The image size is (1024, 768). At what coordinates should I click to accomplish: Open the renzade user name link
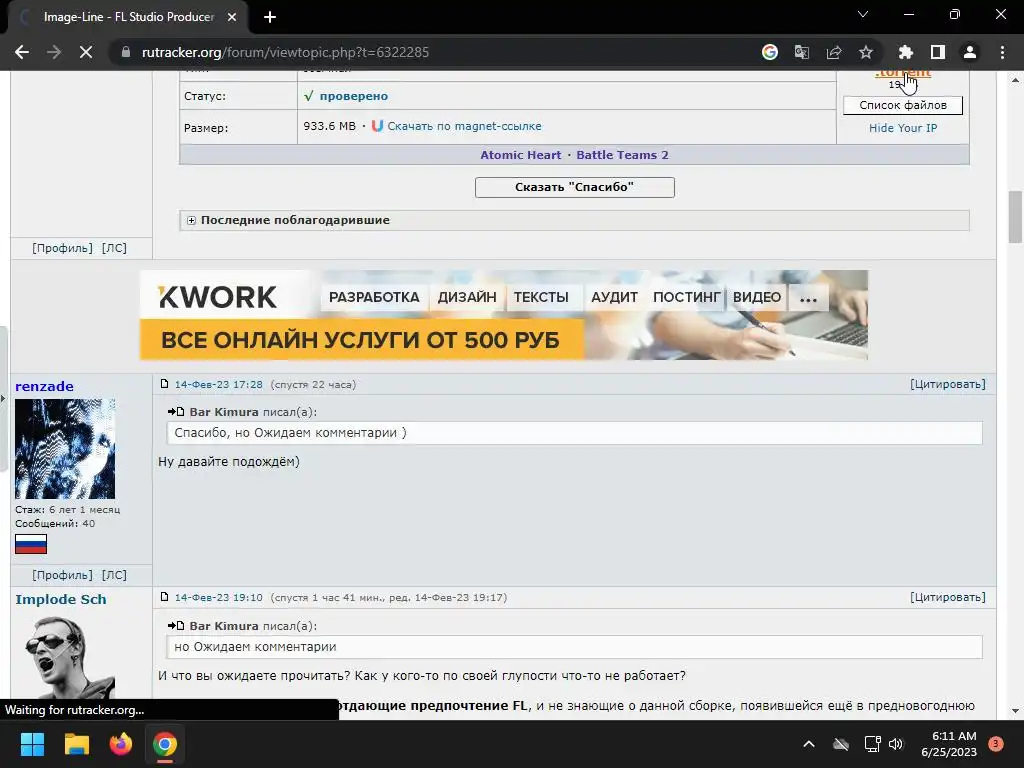point(44,386)
